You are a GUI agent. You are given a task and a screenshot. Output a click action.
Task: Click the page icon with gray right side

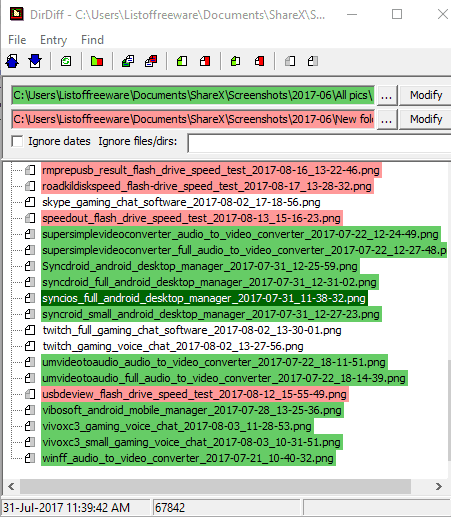point(313,61)
